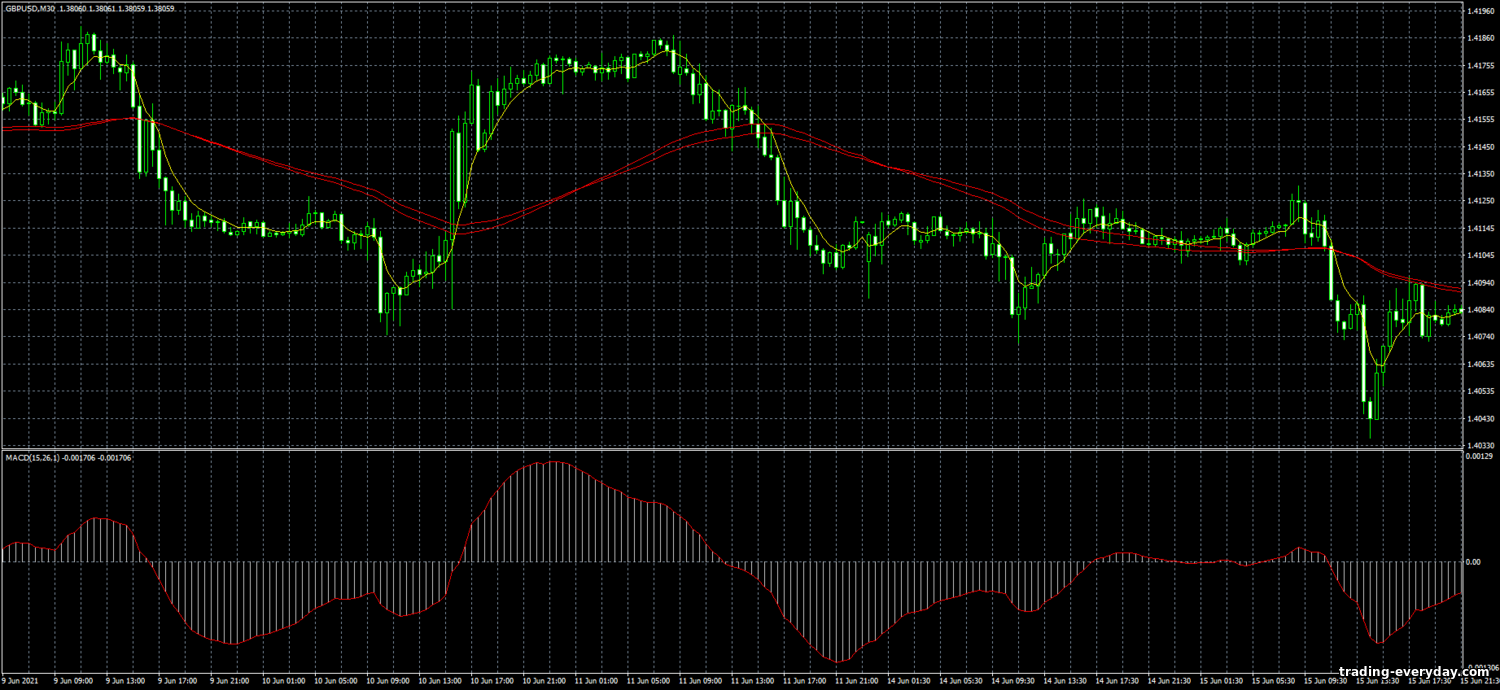Click the 1.41860 price scale label
The width and height of the screenshot is (1500, 690).
[x=1479, y=39]
